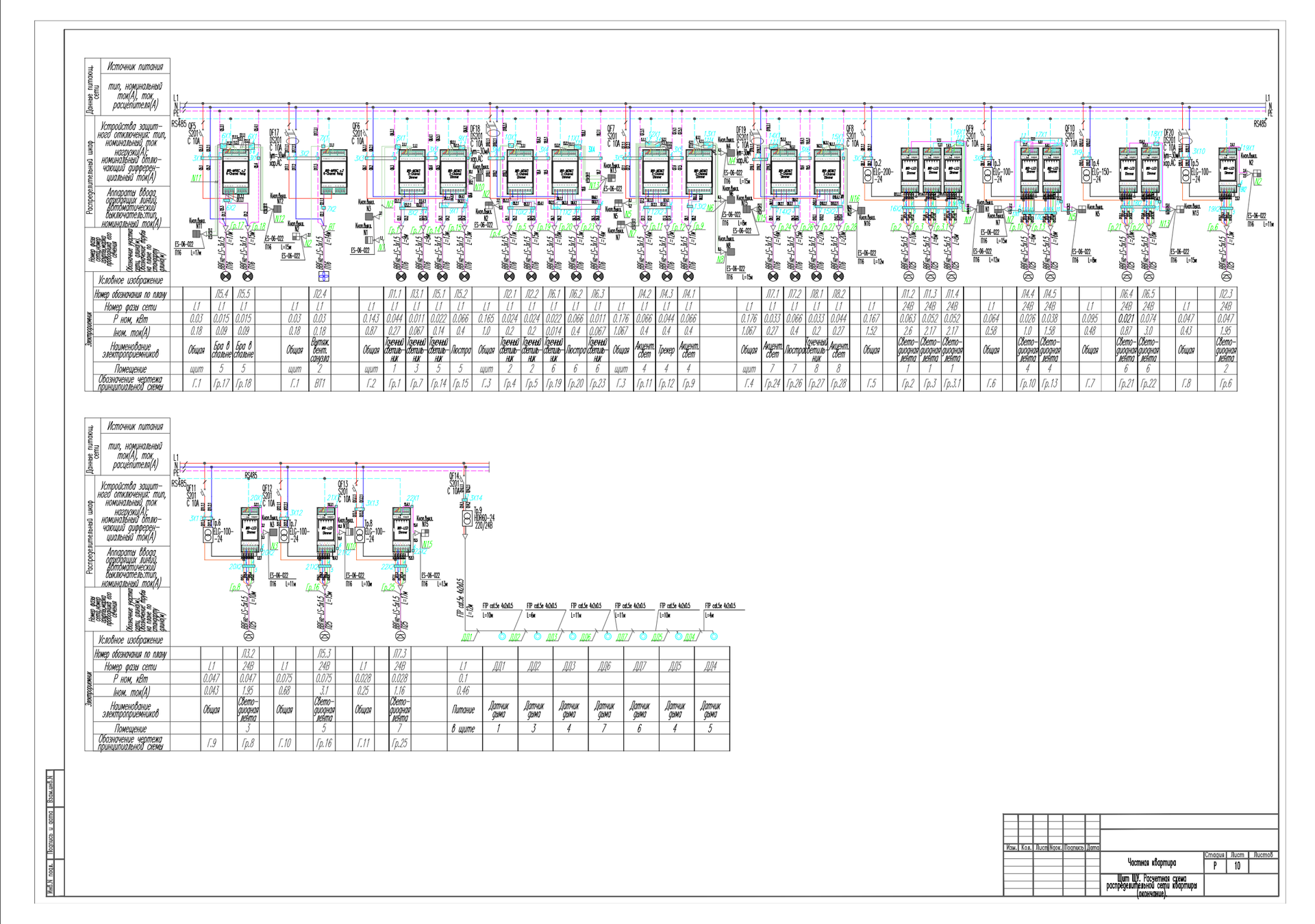This screenshot has width=1315, height=924.
Task: Select the Тр.2 ELG-200-24 transformer symbol
Action: (x=868, y=176)
